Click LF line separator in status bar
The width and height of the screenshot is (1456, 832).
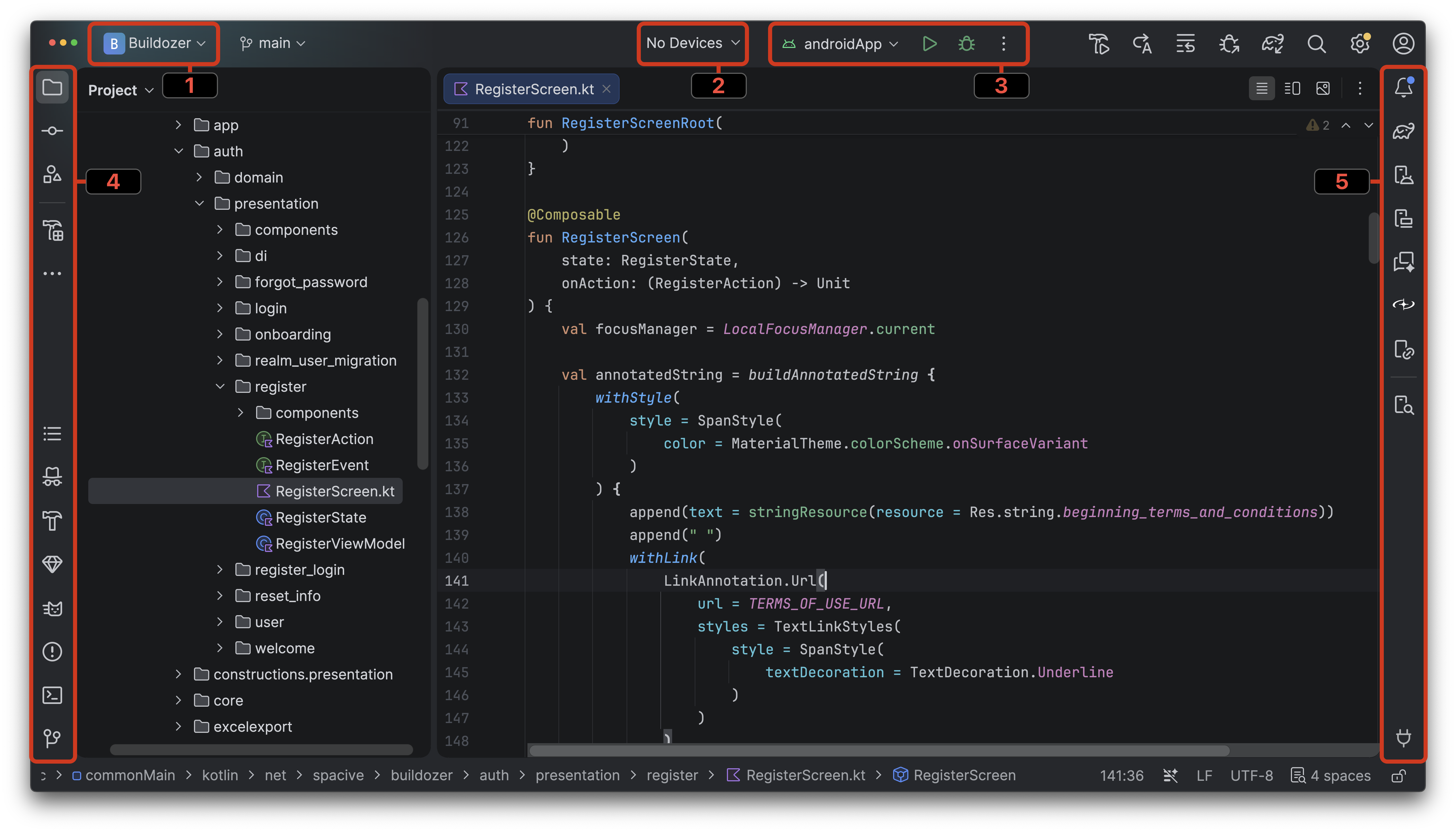[1204, 775]
